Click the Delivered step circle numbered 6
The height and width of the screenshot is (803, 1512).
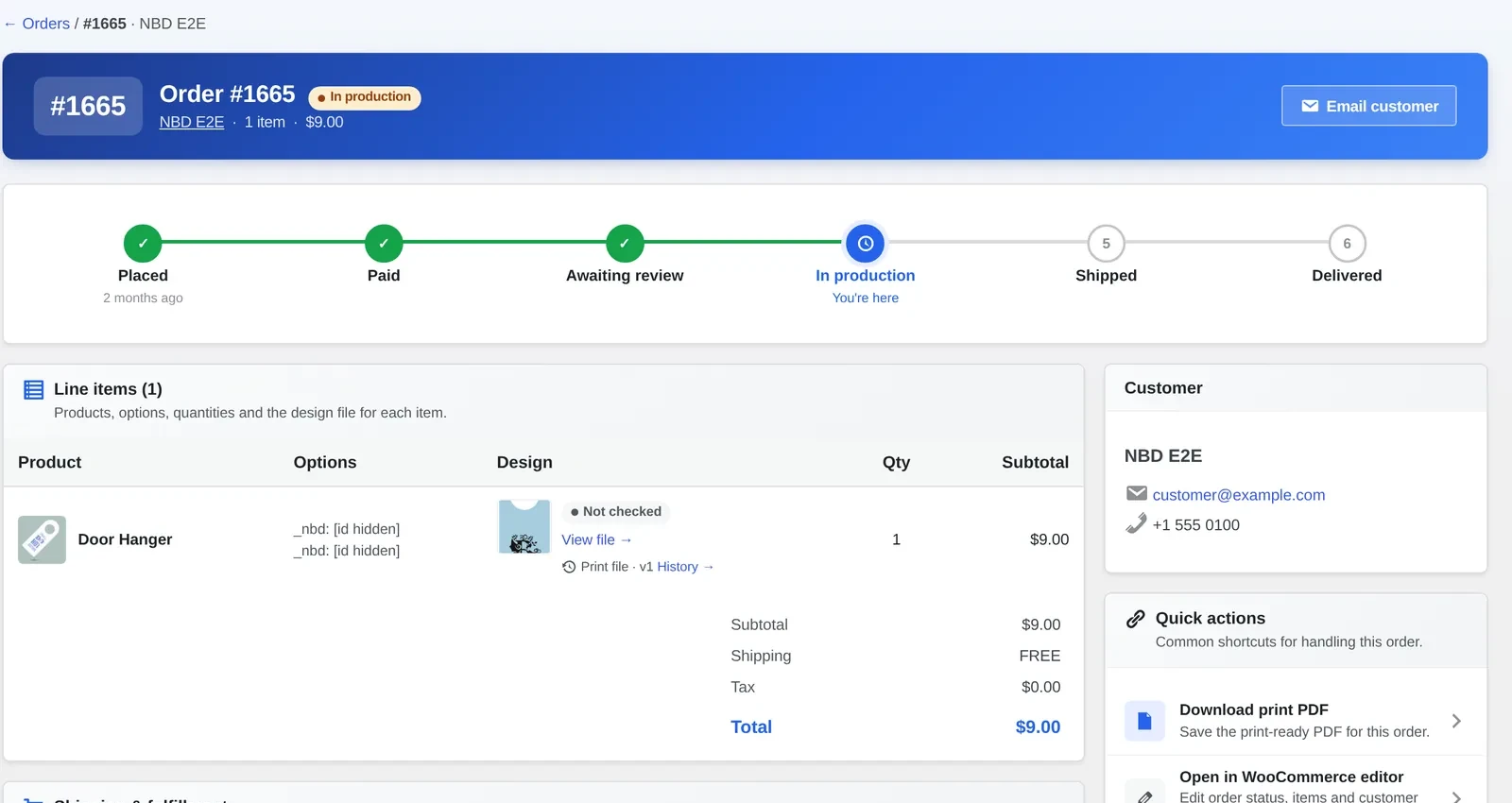tap(1347, 243)
